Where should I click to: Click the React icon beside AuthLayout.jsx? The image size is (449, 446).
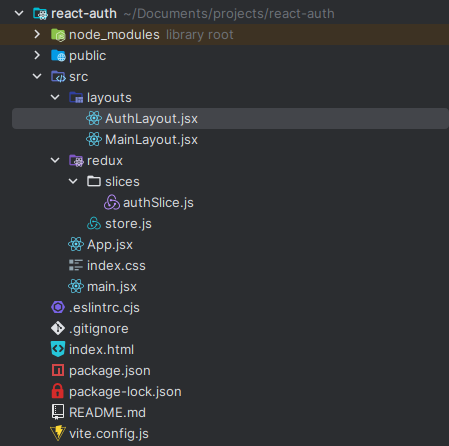click(94, 118)
